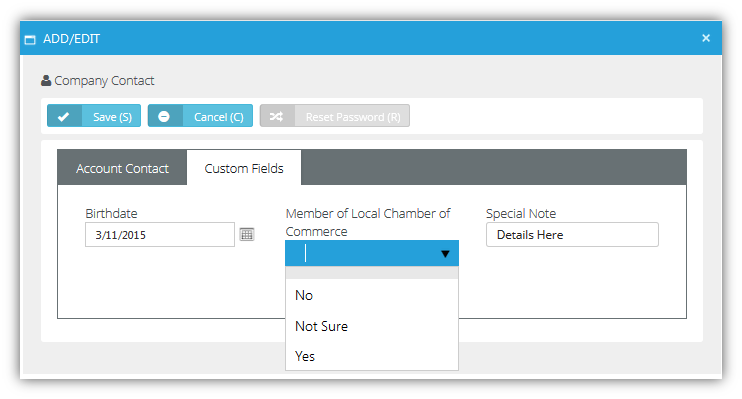
Task: Click the Chamber of Commerce combo text box
Action: coord(363,253)
